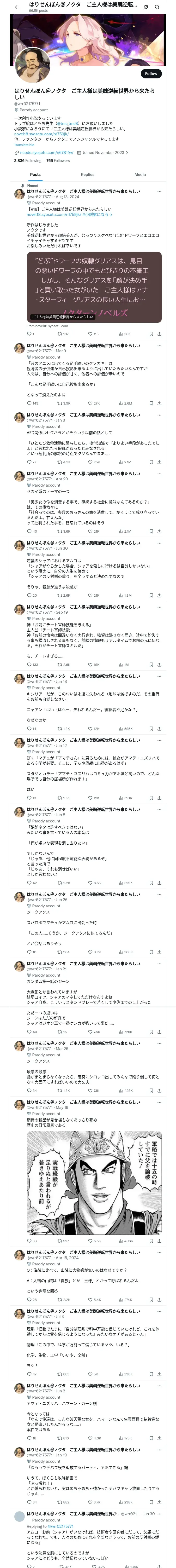Bookmark the Jan 8 post
The image size is (176, 1568).
150,462
